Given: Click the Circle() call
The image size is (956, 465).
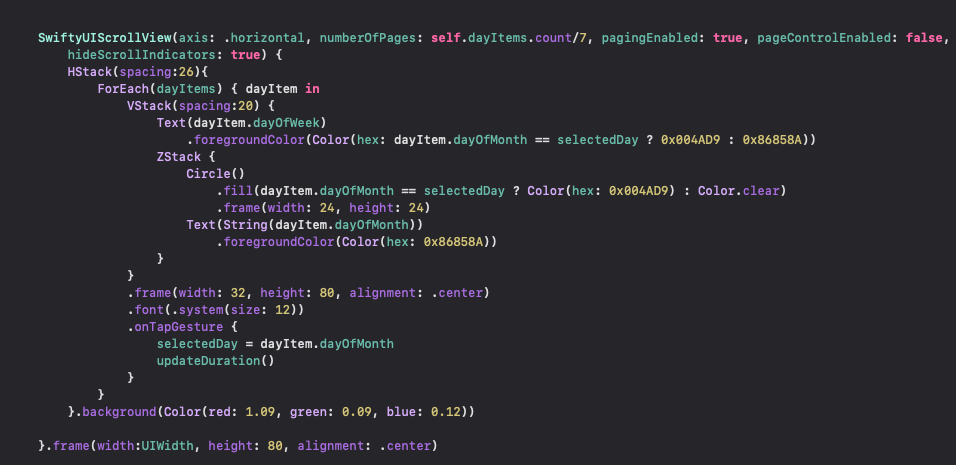Looking at the screenshot, I should click(x=216, y=174).
